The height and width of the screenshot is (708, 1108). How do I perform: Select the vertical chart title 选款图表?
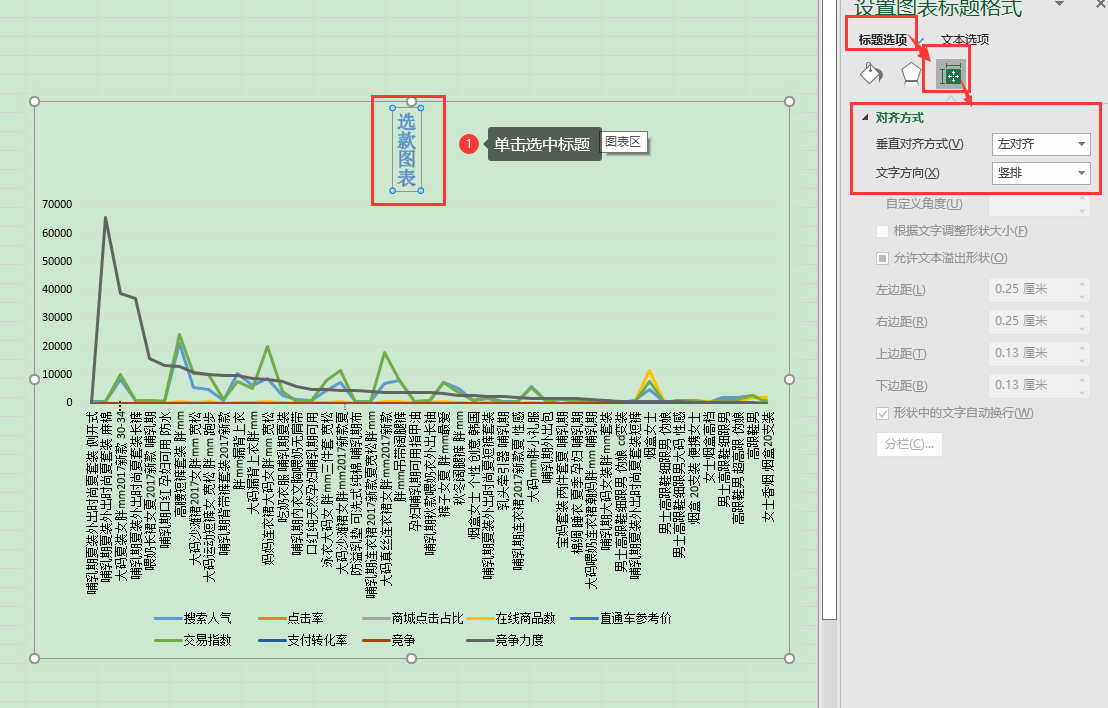[x=407, y=150]
